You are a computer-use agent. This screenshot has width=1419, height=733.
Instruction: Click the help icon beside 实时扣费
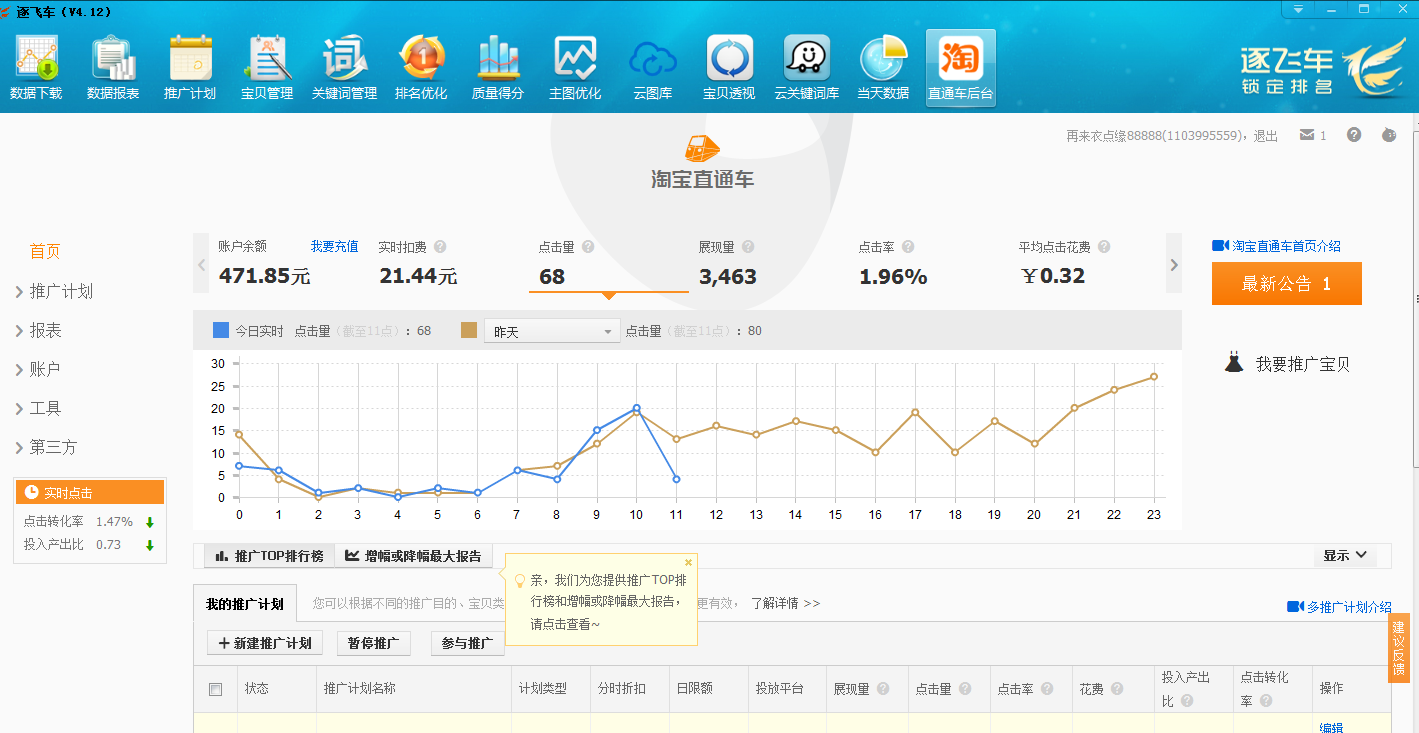tap(440, 247)
